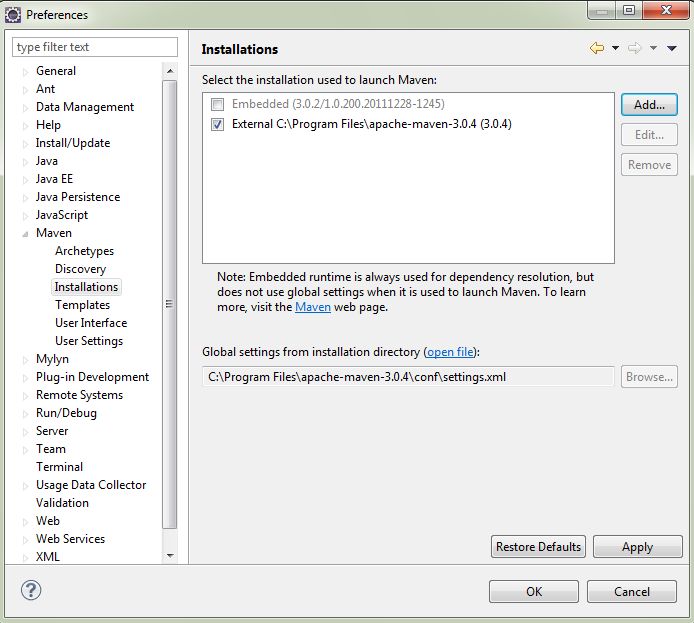Expand the XML tree node
This screenshot has height=623, width=694.
click(25, 558)
